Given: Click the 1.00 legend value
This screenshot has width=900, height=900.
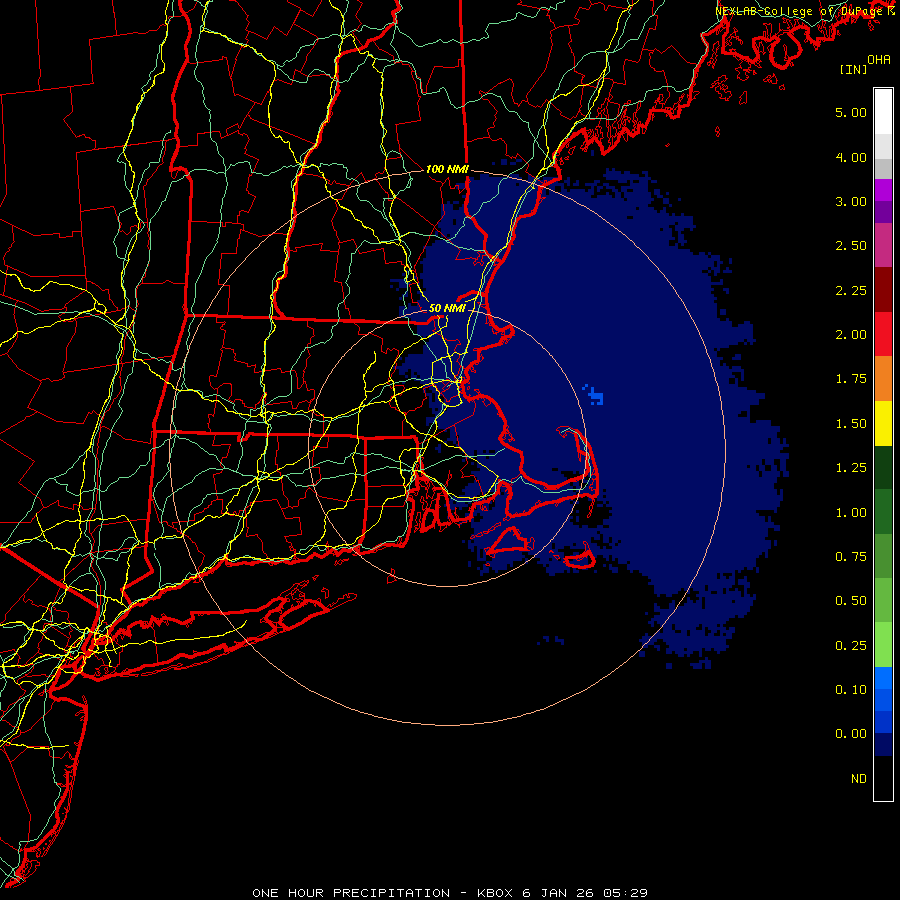Looking at the screenshot, I should pyautogui.click(x=851, y=513).
